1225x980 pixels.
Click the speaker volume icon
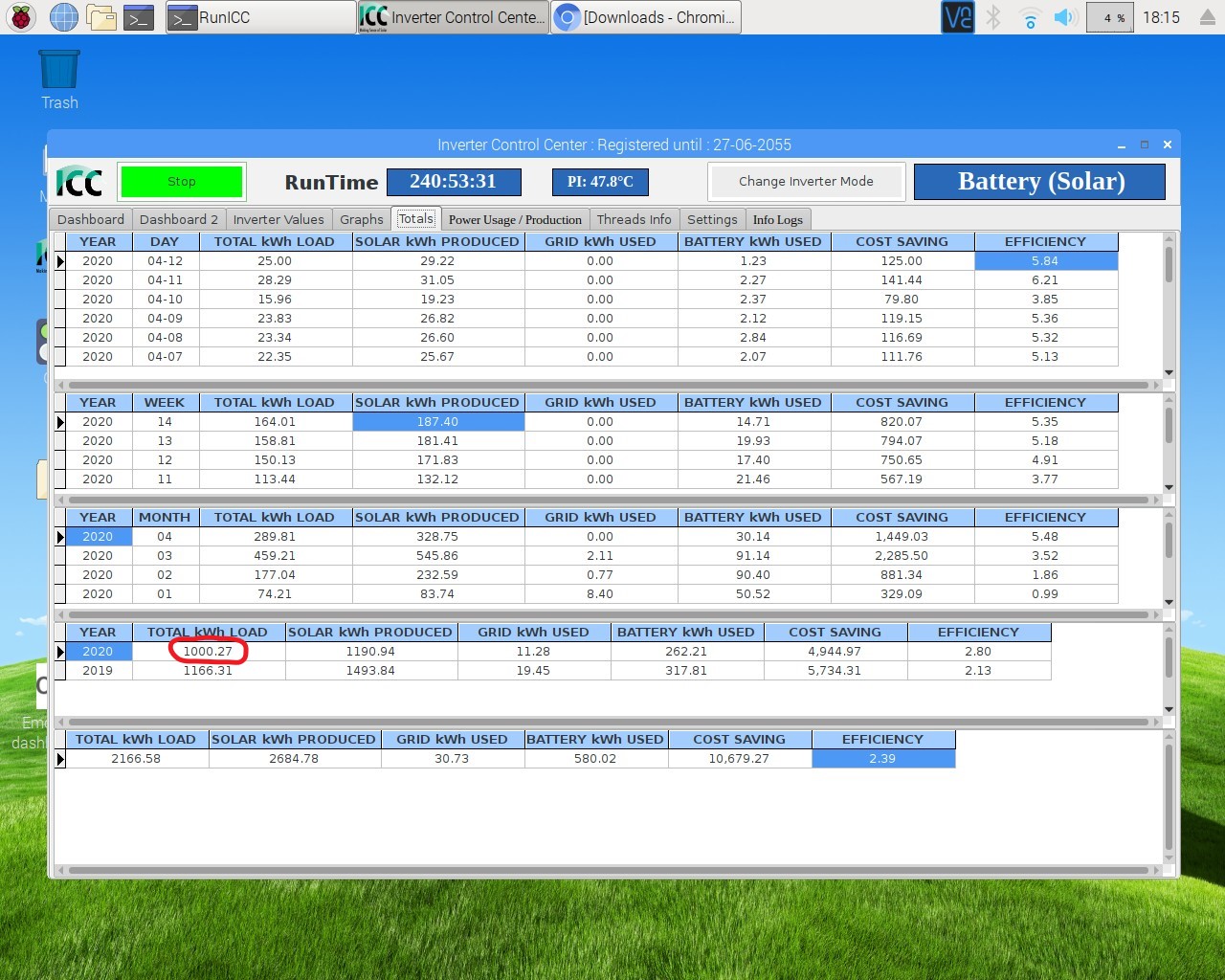pos(1065,17)
